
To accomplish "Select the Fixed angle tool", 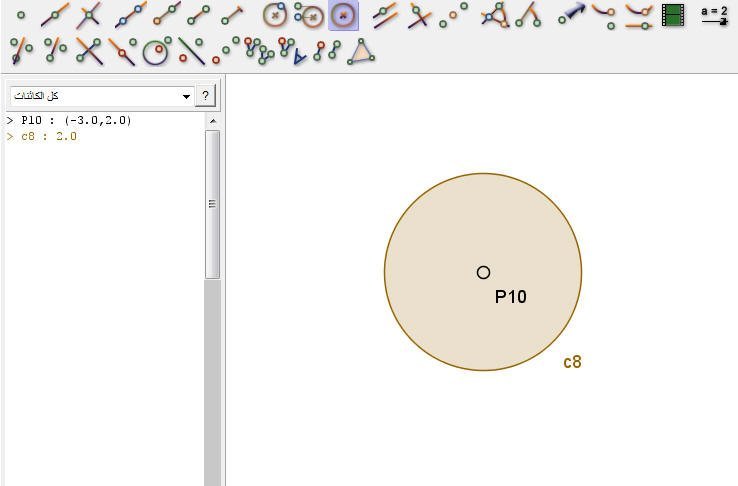I will tap(528, 16).
